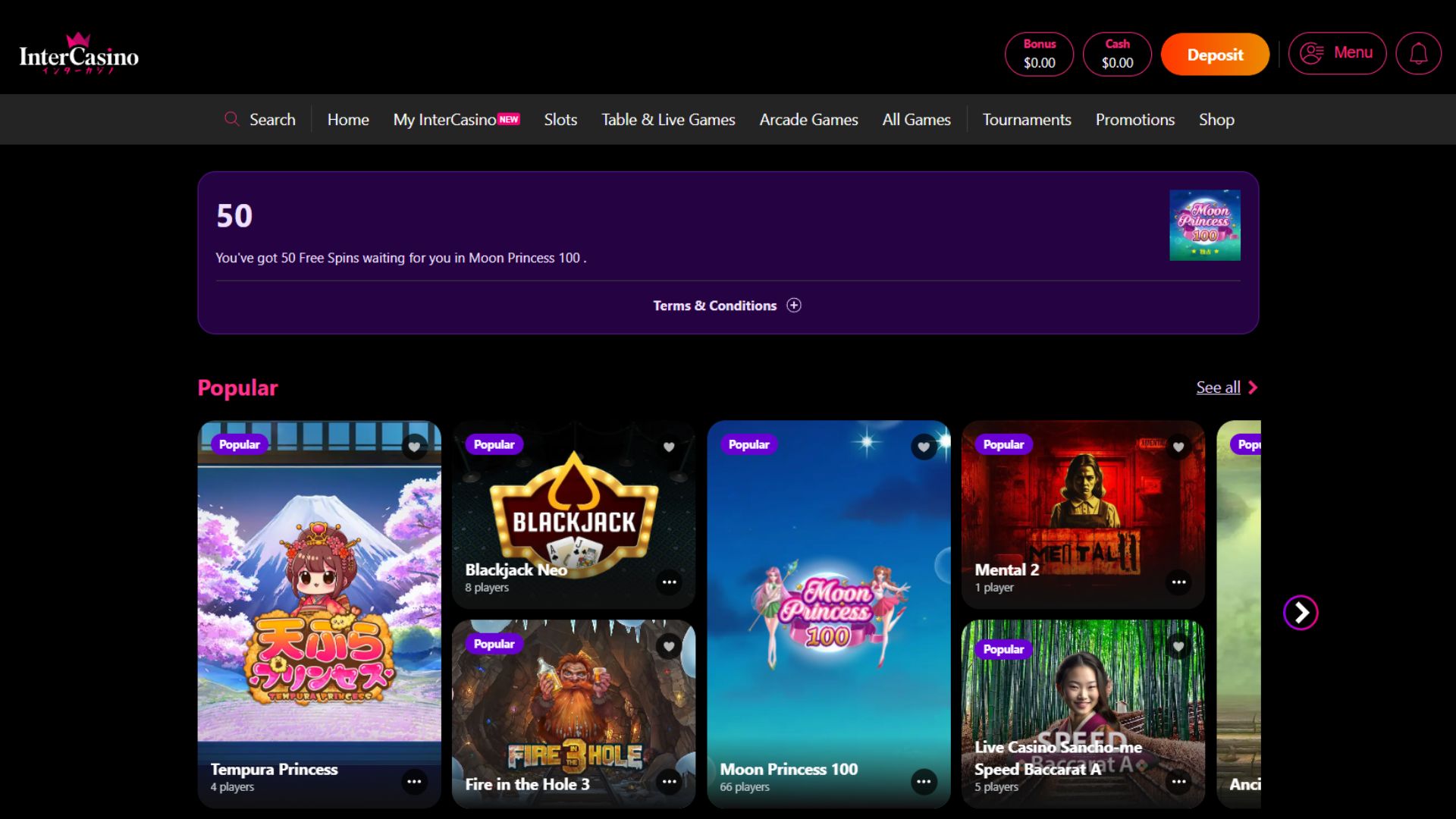View the Bonus balance $0.00
1456x819 pixels.
coord(1039,54)
